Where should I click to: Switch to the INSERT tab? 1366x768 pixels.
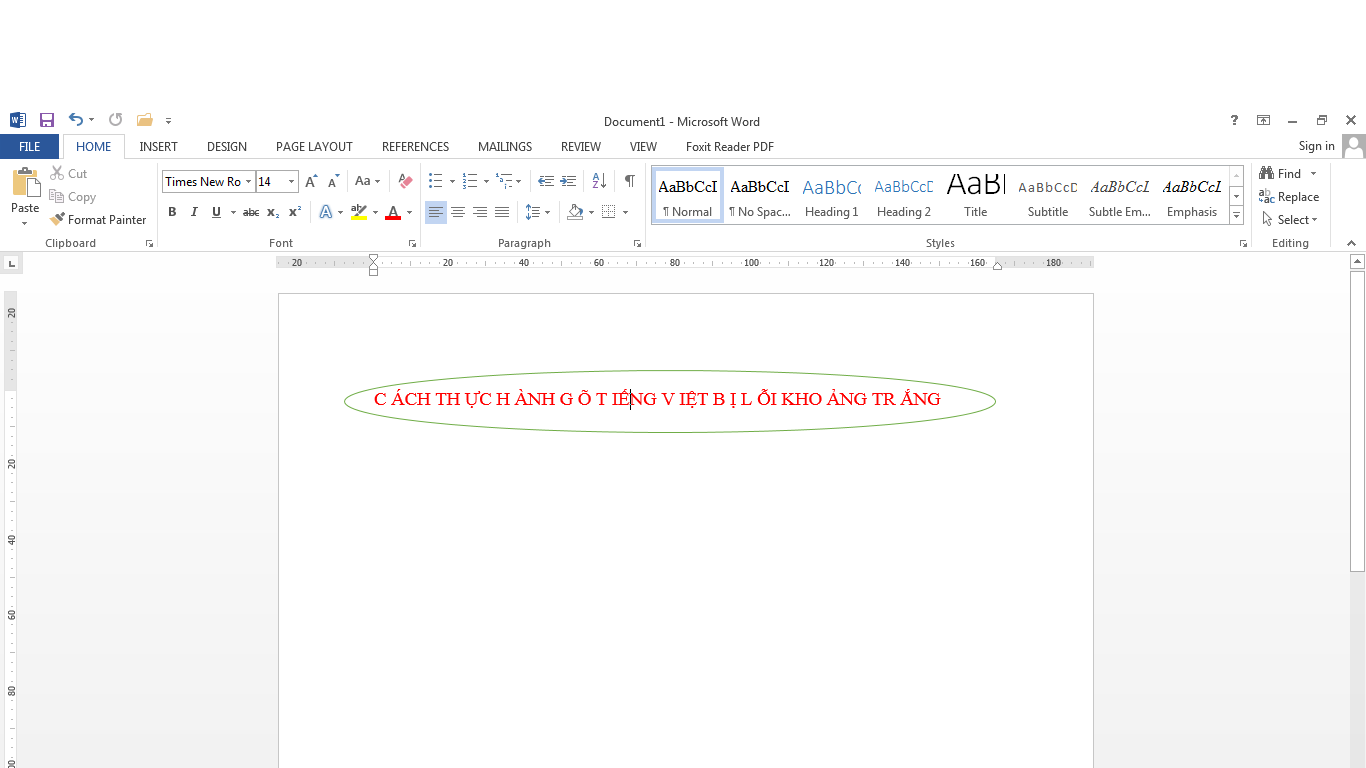click(158, 147)
